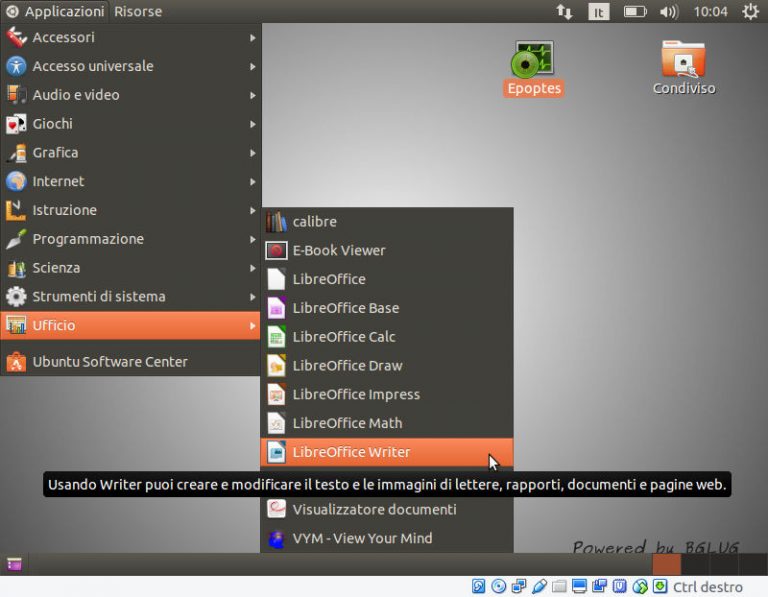Open the Accessori menu entry
This screenshot has height=597, width=768.
tap(131, 38)
